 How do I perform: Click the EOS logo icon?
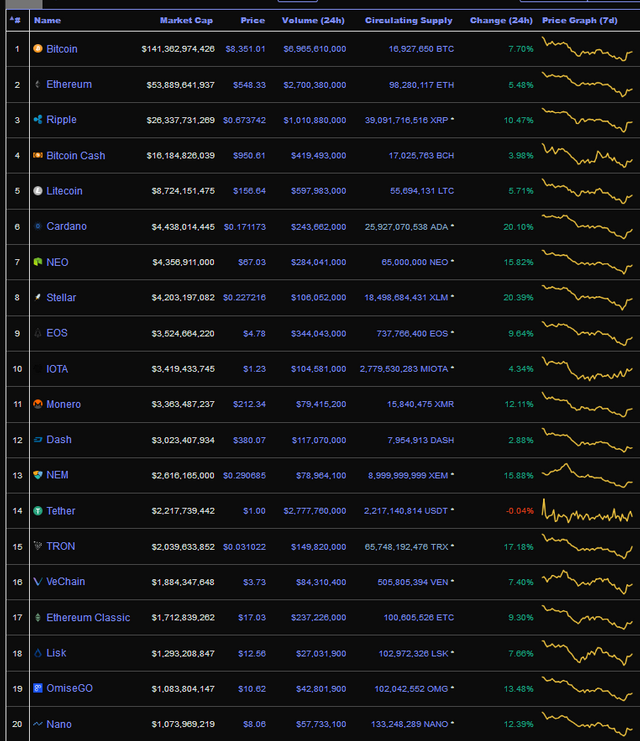pyautogui.click(x=38, y=333)
